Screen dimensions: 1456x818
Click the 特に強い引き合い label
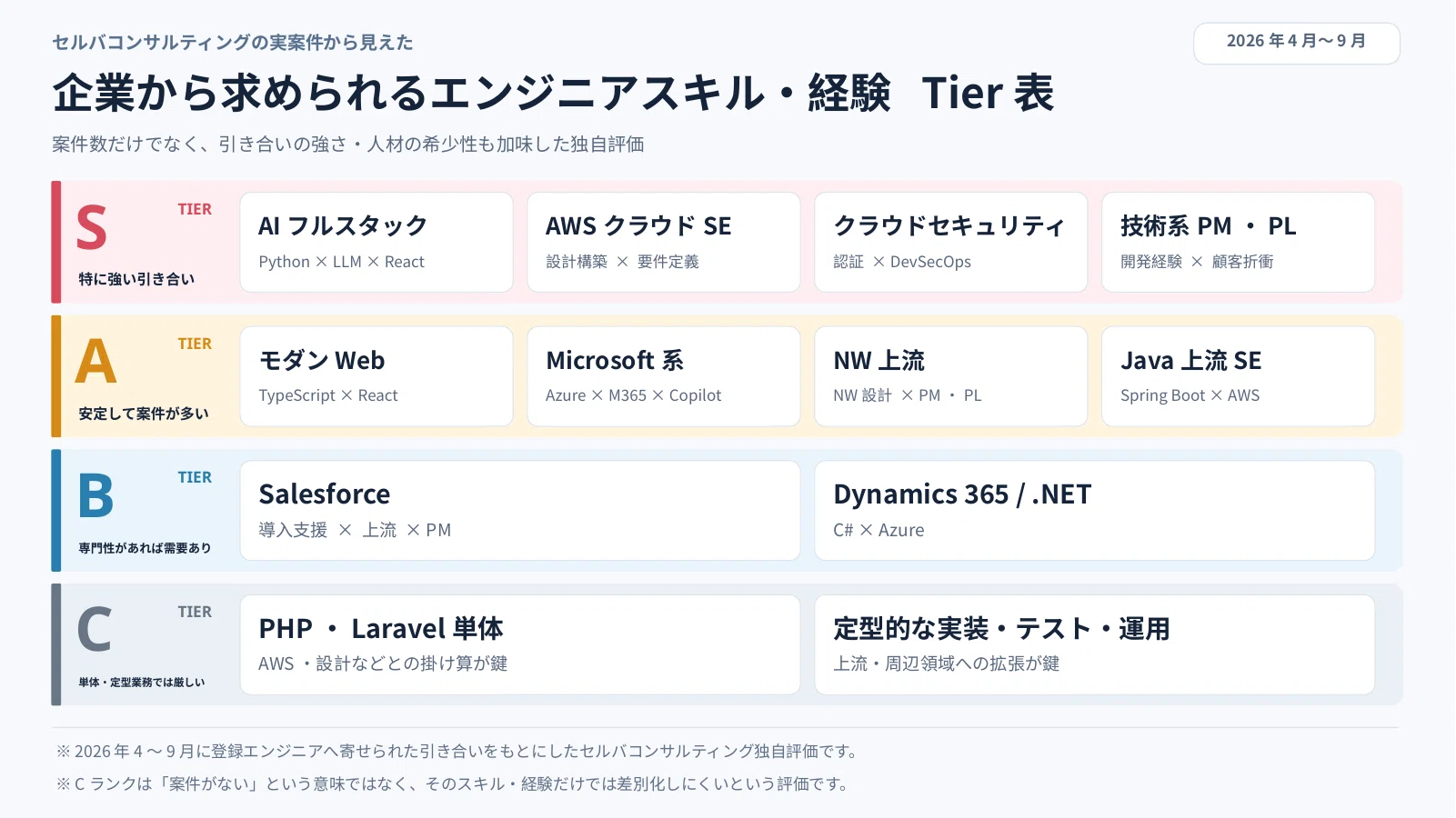click(x=136, y=279)
